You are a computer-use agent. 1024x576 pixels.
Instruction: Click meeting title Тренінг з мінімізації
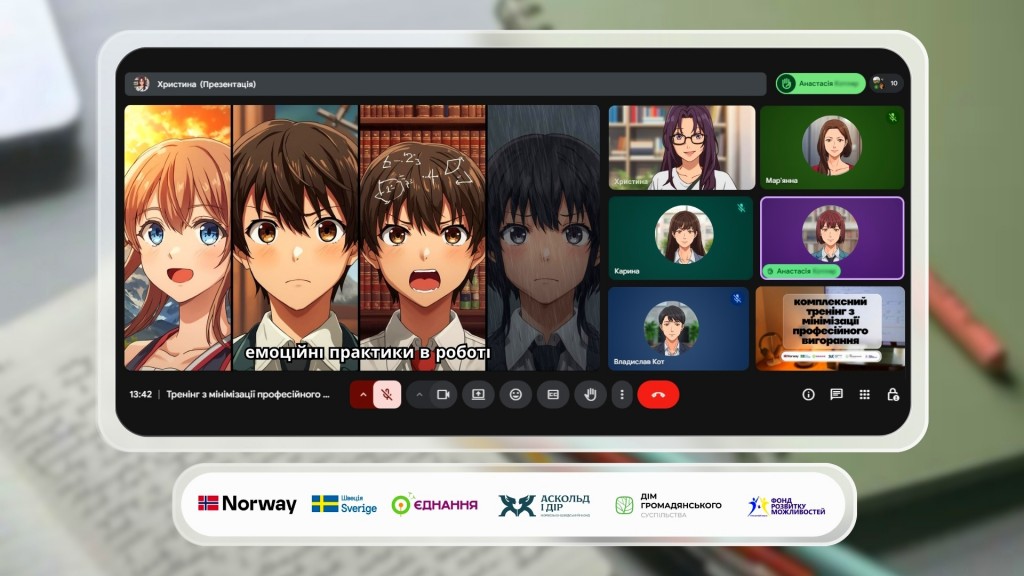pos(248,394)
